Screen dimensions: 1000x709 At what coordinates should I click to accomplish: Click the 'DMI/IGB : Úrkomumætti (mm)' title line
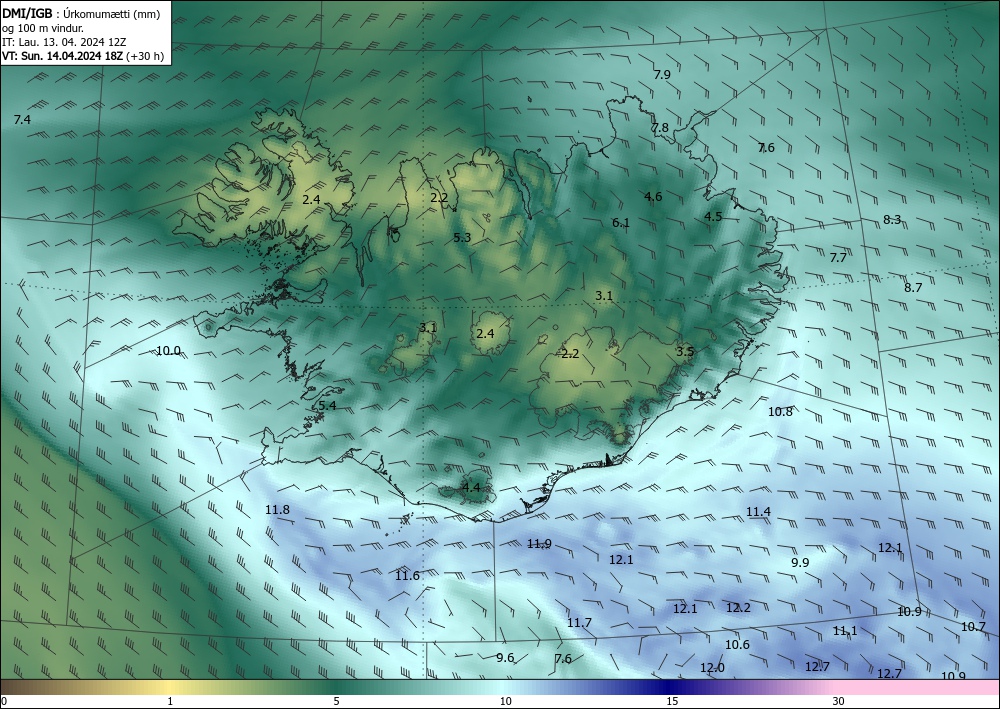(81, 13)
